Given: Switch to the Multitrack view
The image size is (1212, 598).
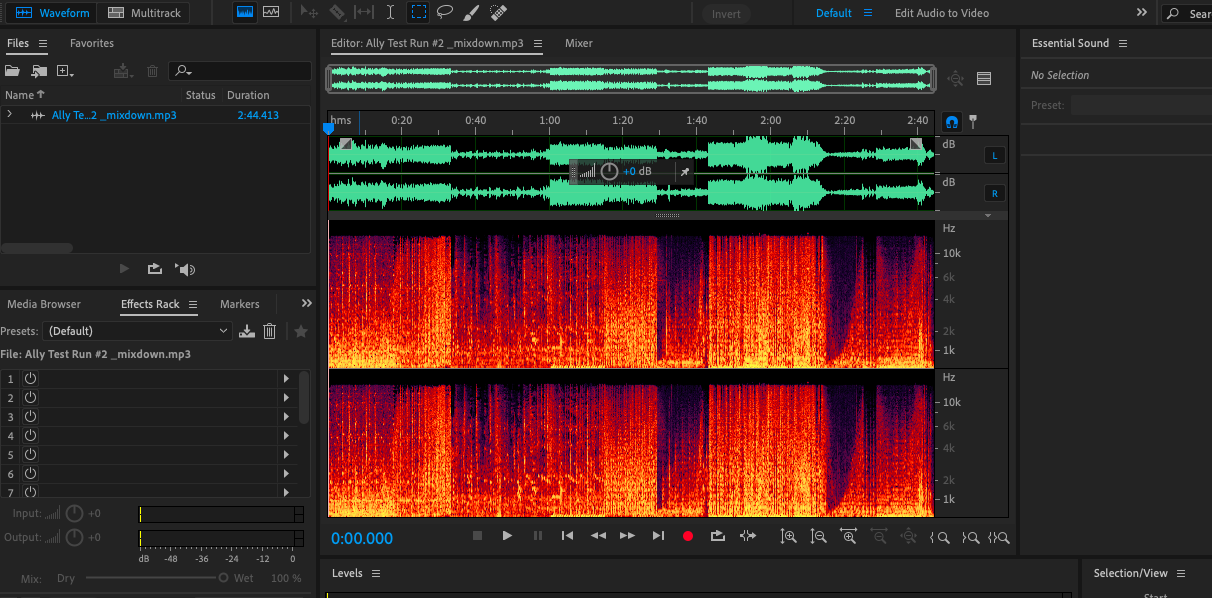Looking at the screenshot, I should (144, 13).
